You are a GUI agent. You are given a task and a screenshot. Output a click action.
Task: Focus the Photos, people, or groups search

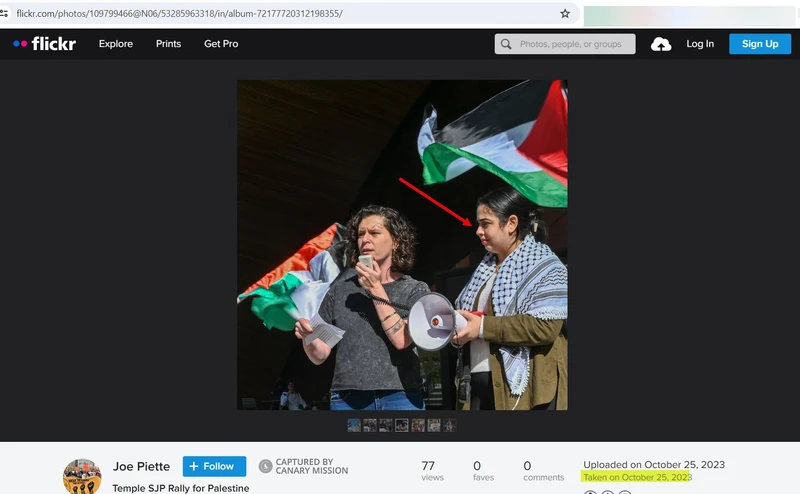(x=570, y=44)
